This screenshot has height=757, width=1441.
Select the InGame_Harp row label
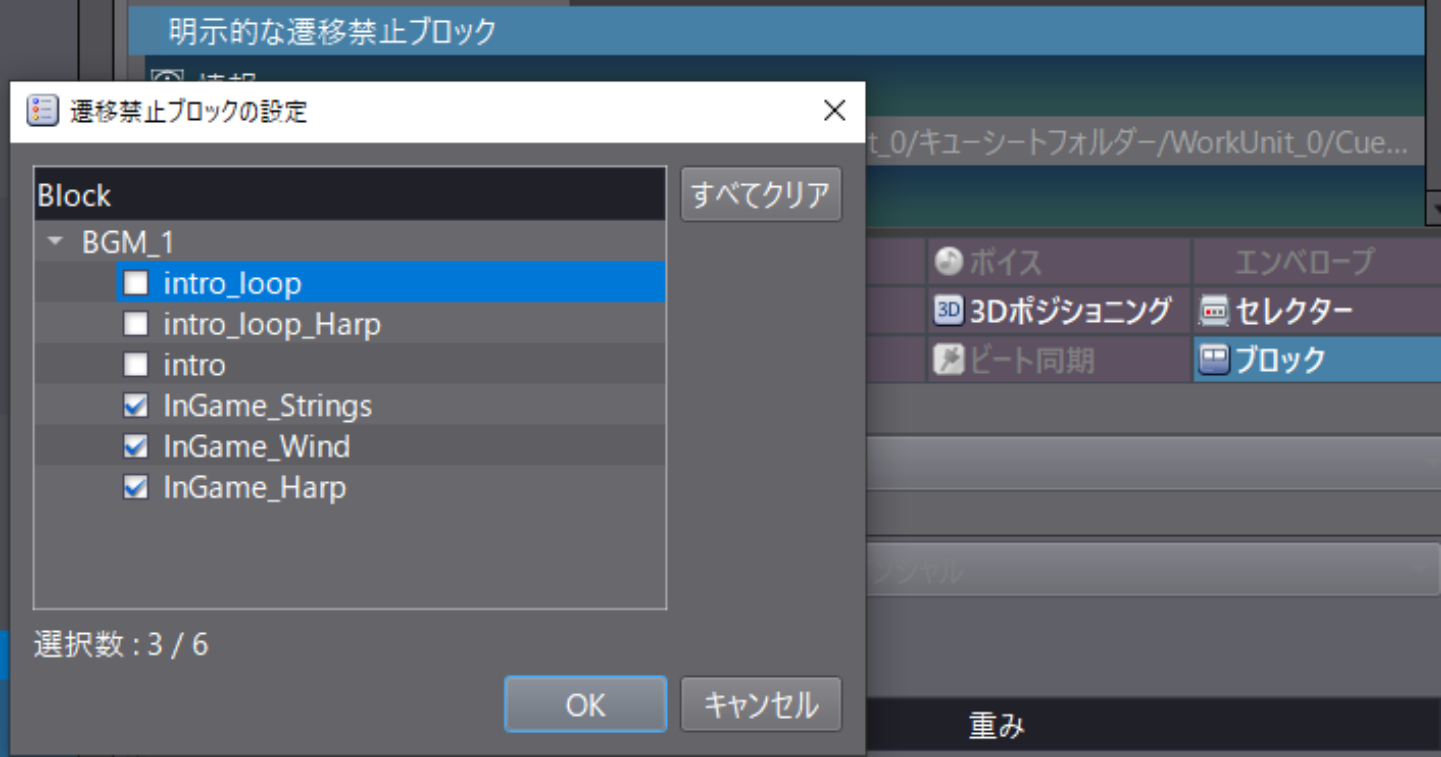[x=254, y=487]
